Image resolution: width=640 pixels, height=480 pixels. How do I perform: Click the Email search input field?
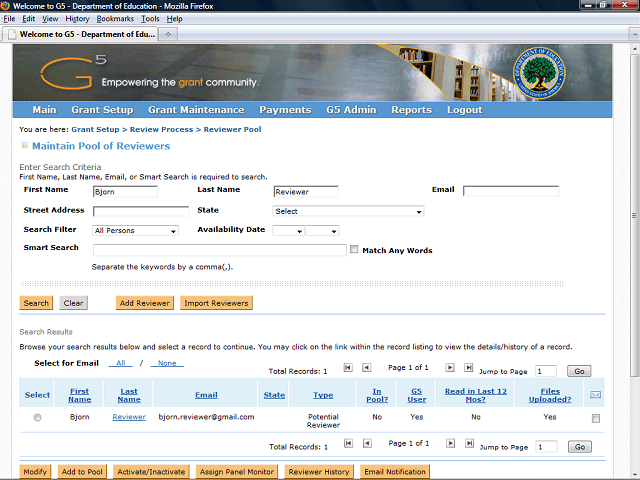[x=511, y=191]
